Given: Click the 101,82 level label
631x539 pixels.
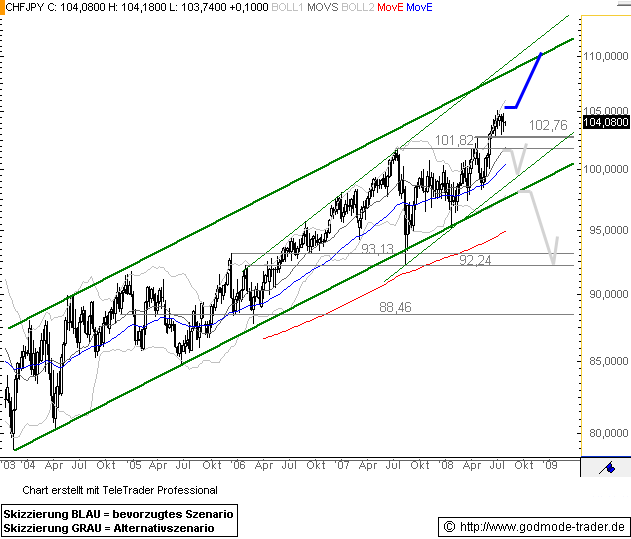Looking at the screenshot, I should [454, 140].
